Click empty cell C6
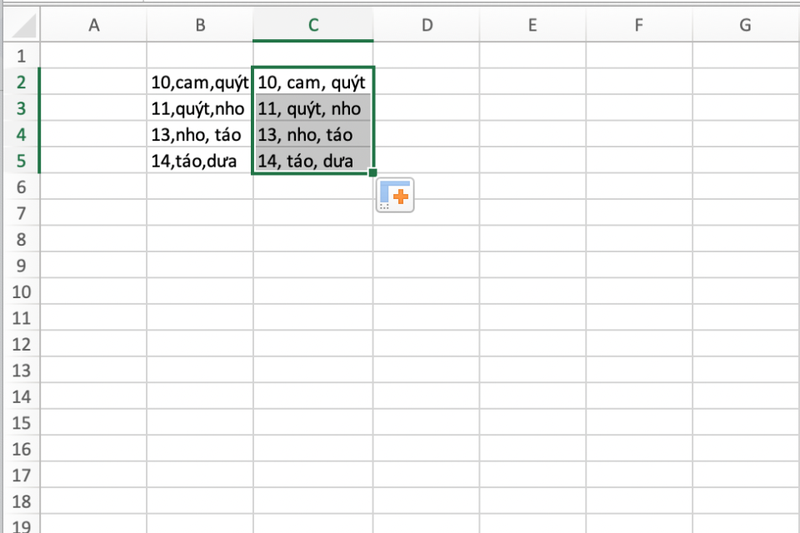Image resolution: width=800 pixels, height=533 pixels. pyautogui.click(x=313, y=187)
